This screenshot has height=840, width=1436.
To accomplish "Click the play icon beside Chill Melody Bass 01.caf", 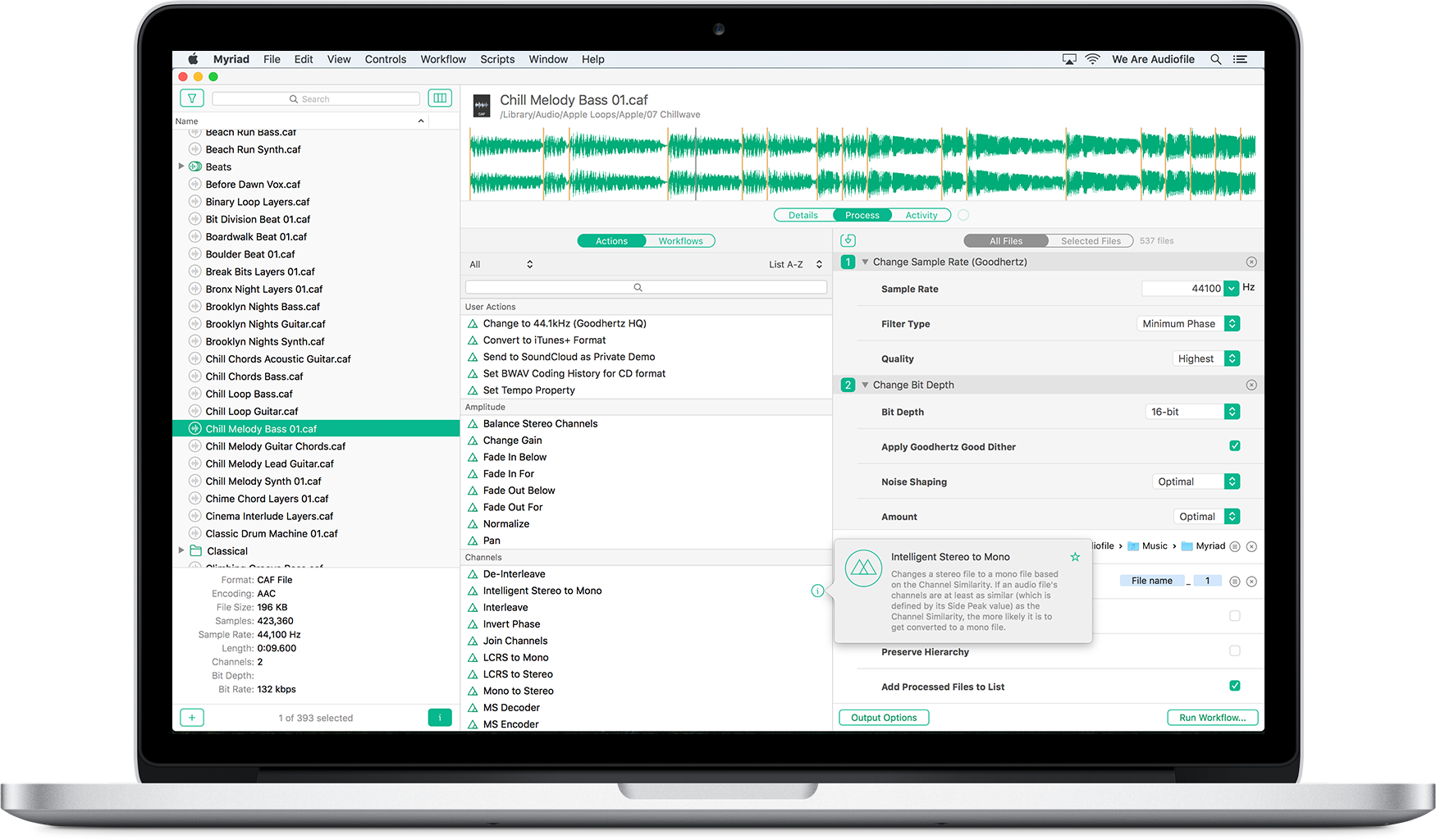I will click(195, 428).
